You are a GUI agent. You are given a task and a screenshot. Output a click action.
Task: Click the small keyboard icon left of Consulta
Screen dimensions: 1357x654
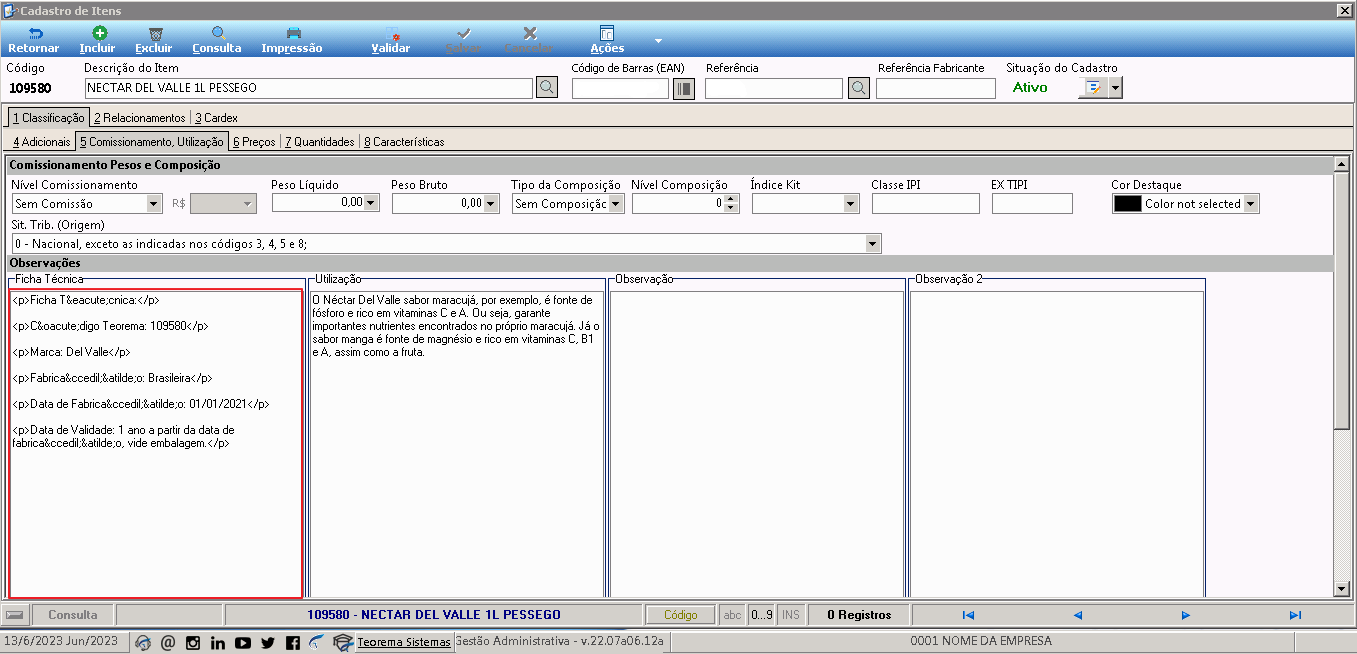(x=15, y=615)
